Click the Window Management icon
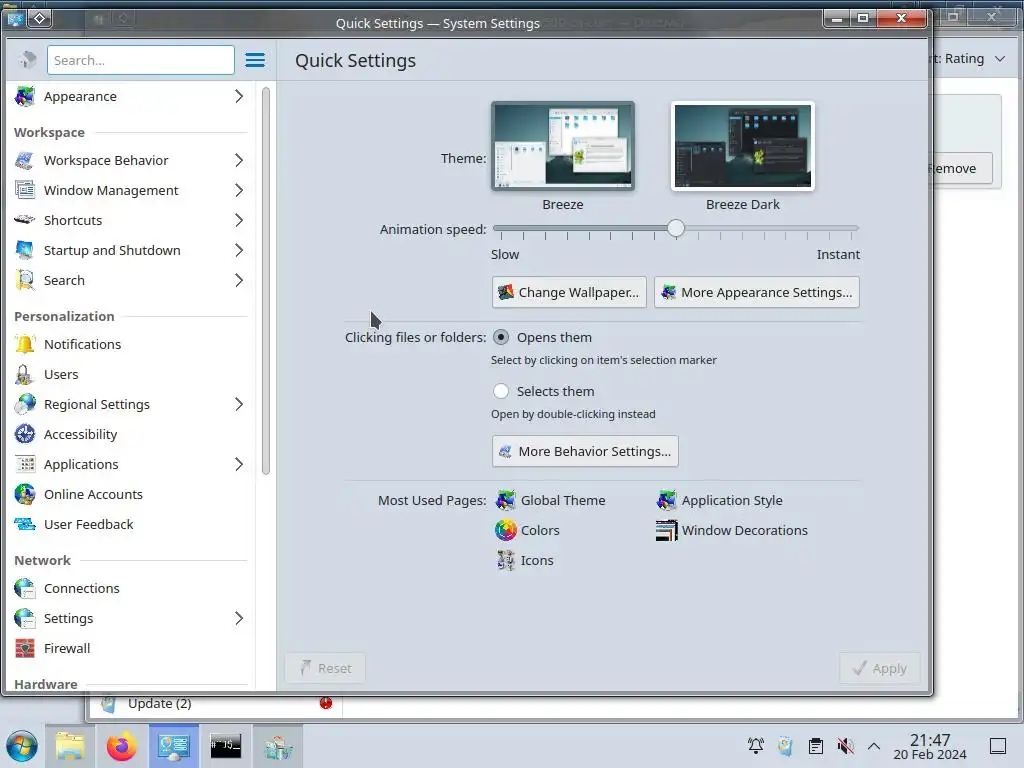Screen dimensions: 1024x768 (25, 190)
